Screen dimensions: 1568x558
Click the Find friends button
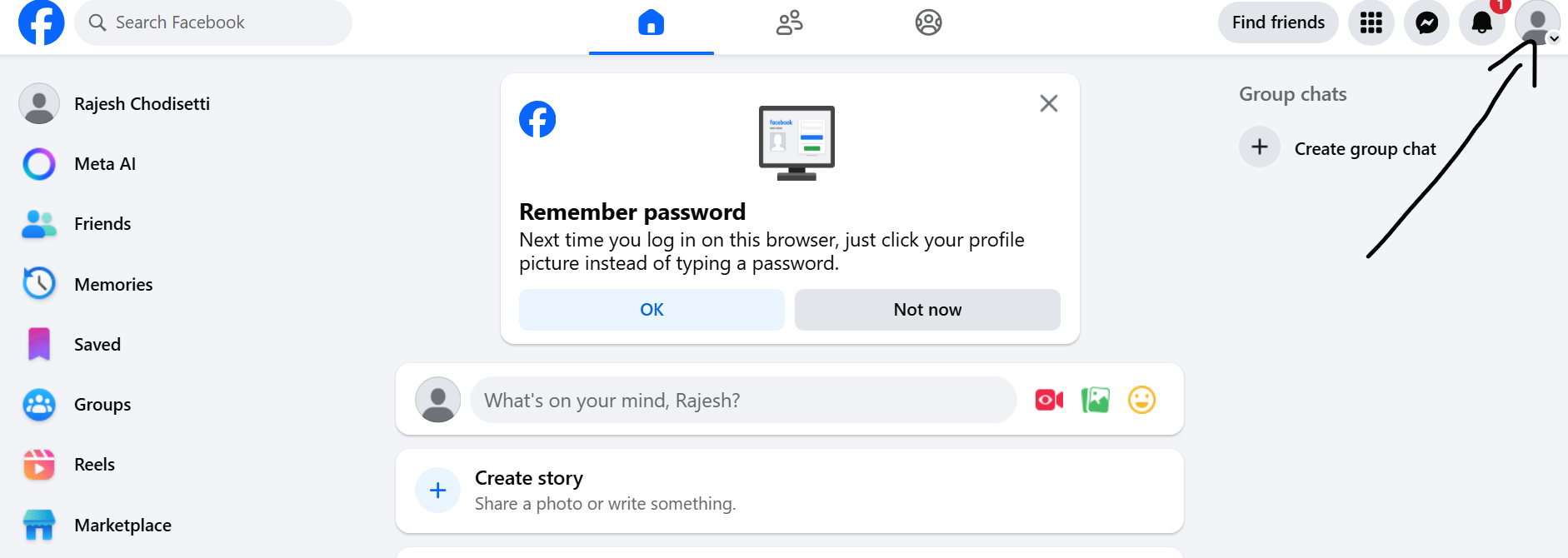1277,22
